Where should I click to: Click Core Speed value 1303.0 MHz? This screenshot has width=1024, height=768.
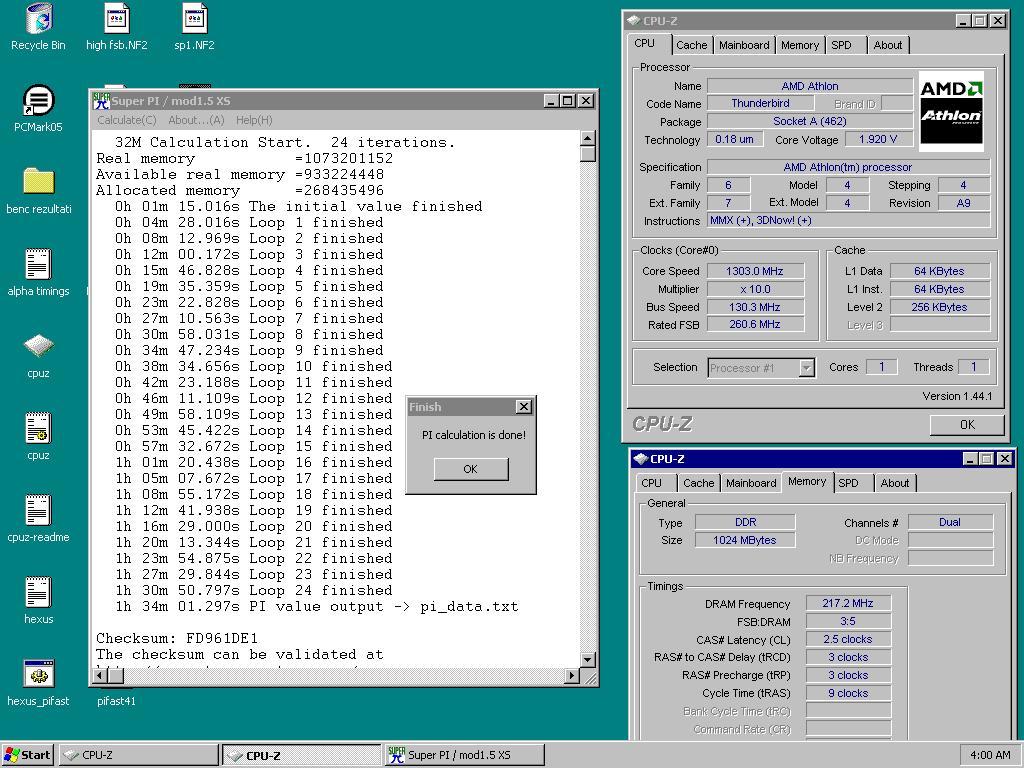(x=755, y=271)
